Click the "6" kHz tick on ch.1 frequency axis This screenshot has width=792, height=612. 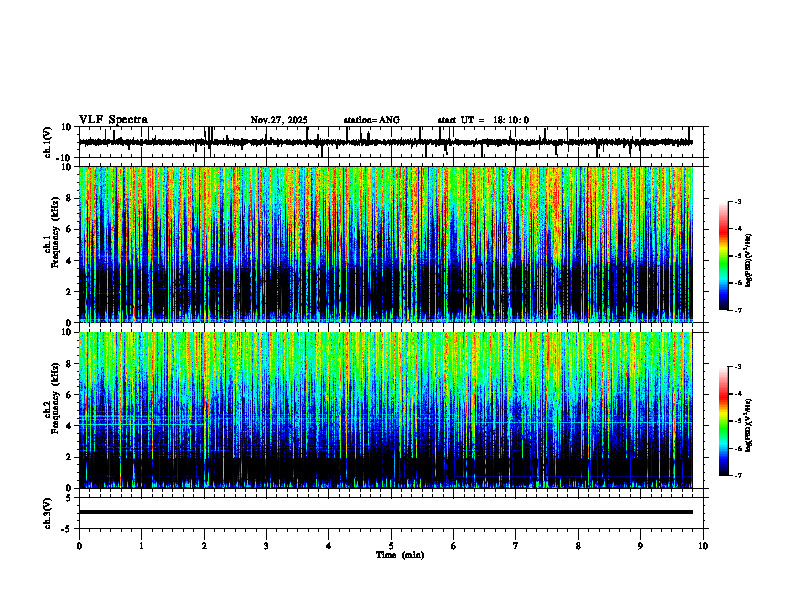point(70,230)
